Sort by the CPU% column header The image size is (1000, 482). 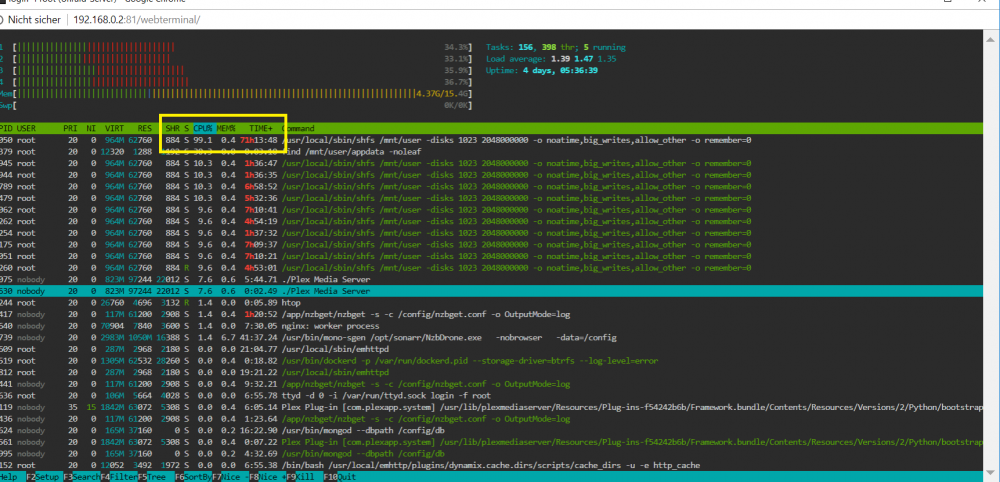tap(203, 128)
